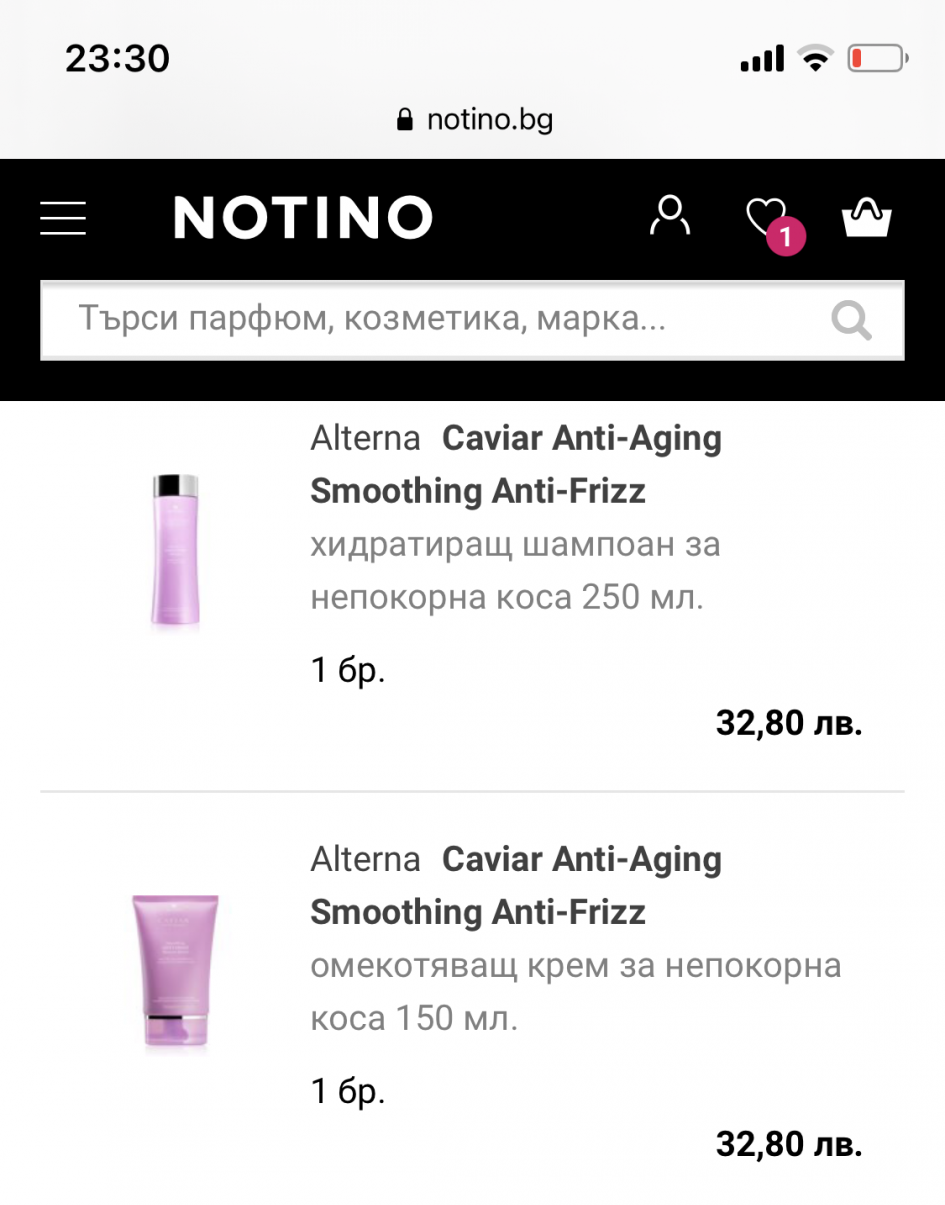Open the shopping basket icon
This screenshot has height=1205, width=945.
pyautogui.click(x=866, y=217)
